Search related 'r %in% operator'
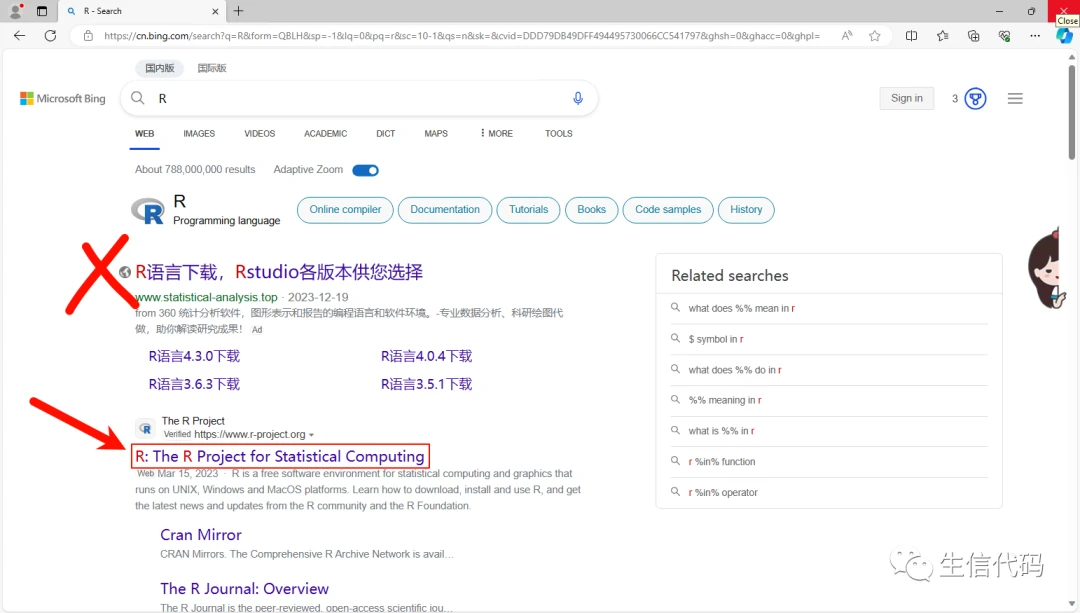The width and height of the screenshot is (1080, 613). [723, 492]
